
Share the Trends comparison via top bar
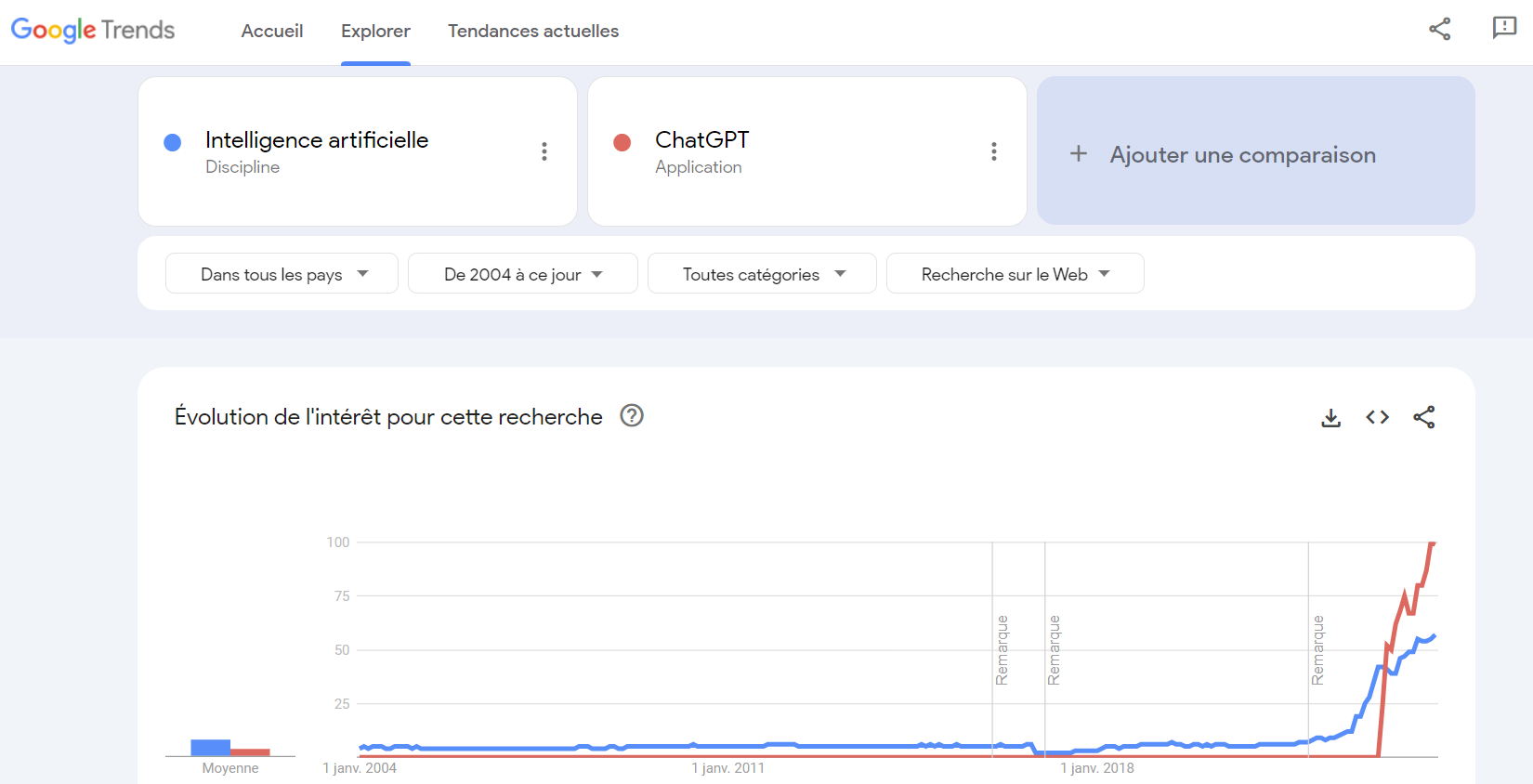(1439, 29)
